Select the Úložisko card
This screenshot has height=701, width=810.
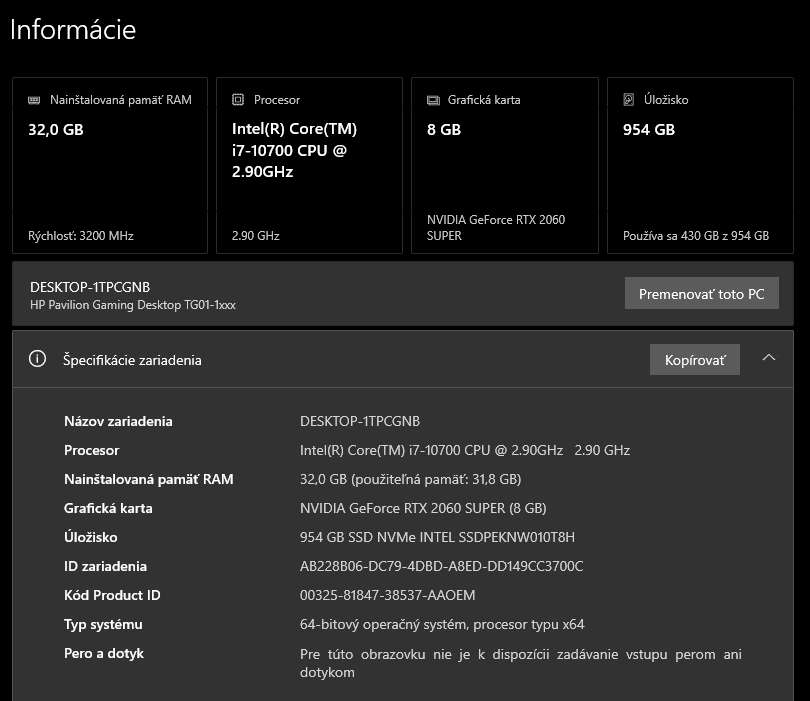click(699, 165)
